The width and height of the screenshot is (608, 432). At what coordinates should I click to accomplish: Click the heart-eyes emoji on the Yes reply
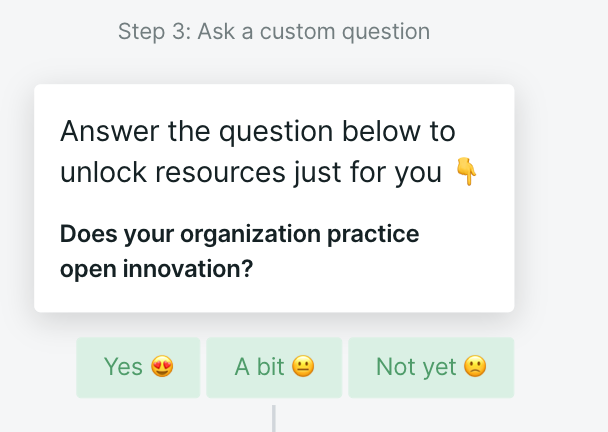click(x=162, y=367)
